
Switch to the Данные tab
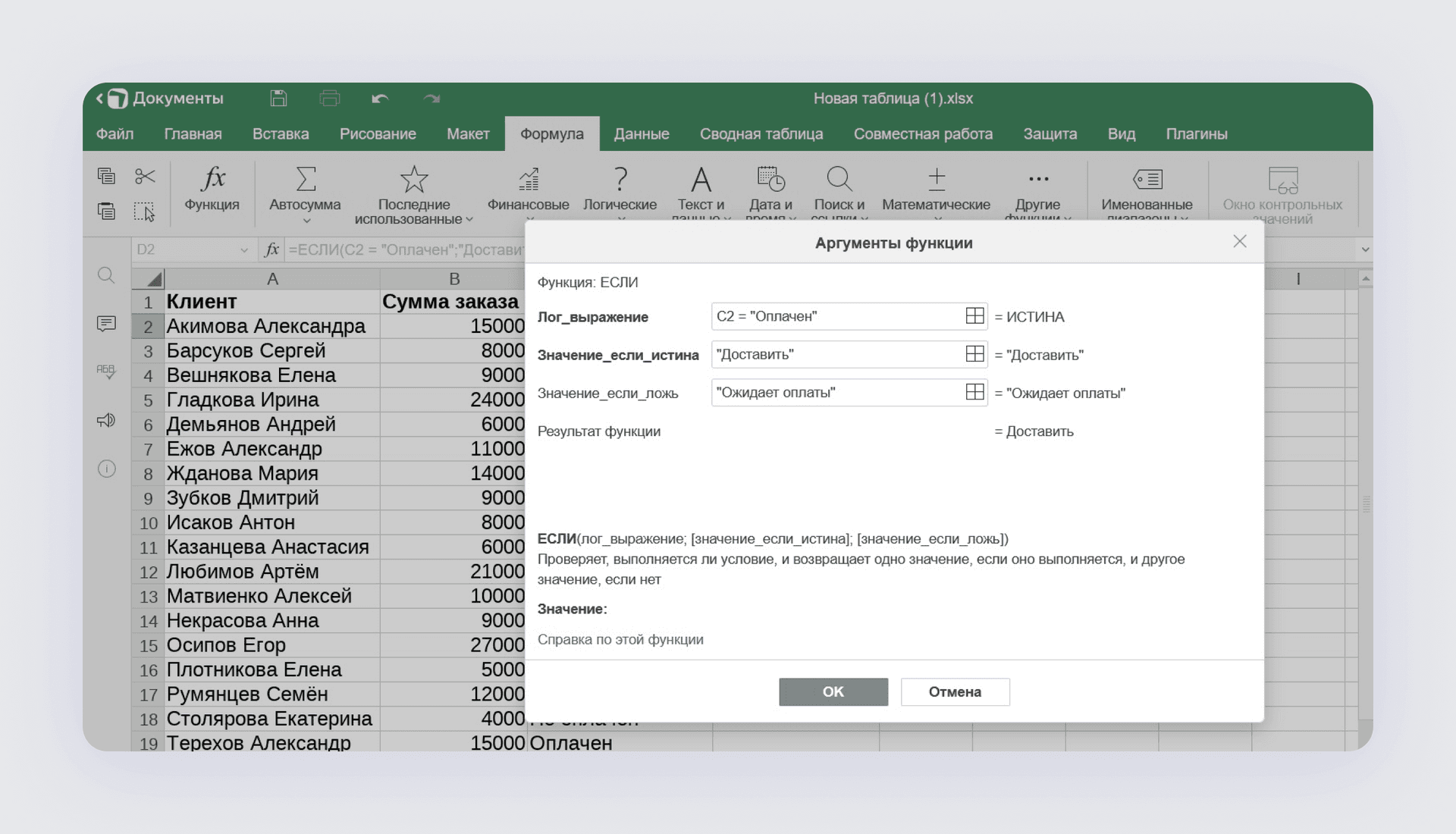pyautogui.click(x=642, y=133)
